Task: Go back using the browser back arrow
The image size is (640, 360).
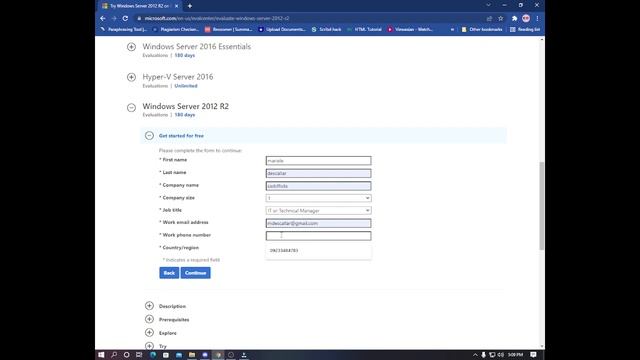Action: point(103,18)
